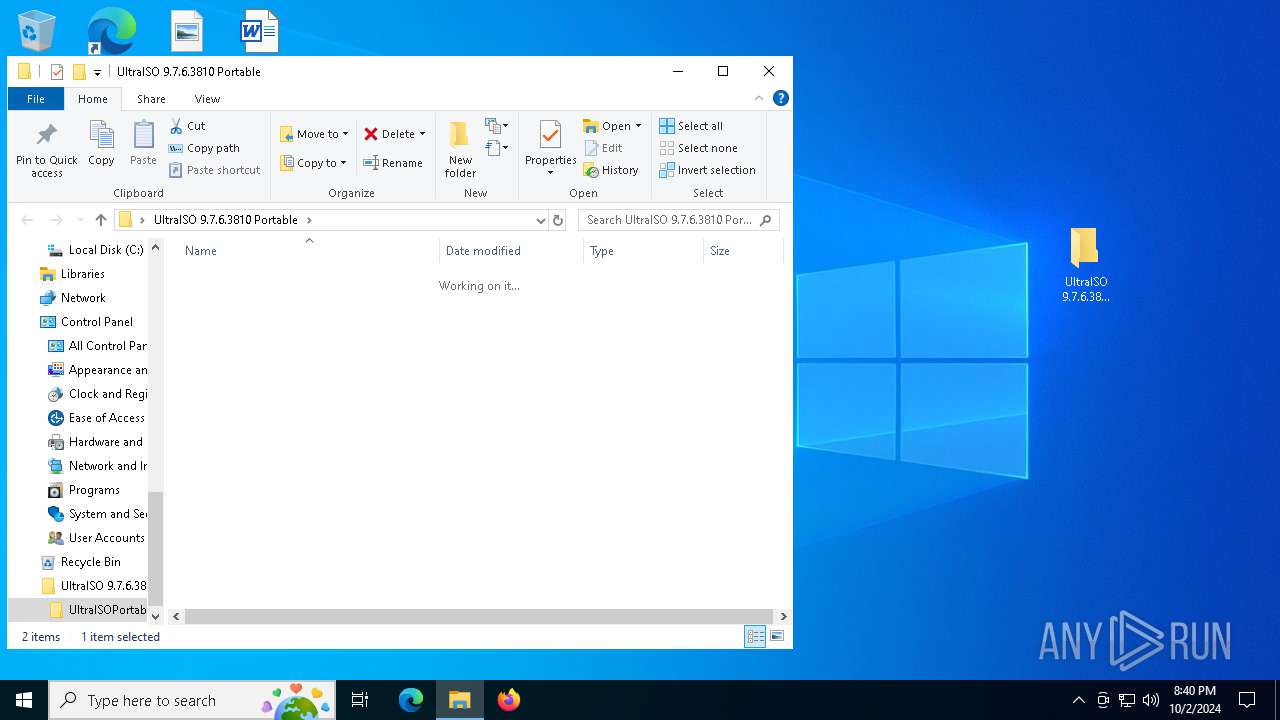This screenshot has width=1280, height=720.
Task: Click Paste shortcut in ribbon
Action: (215, 170)
